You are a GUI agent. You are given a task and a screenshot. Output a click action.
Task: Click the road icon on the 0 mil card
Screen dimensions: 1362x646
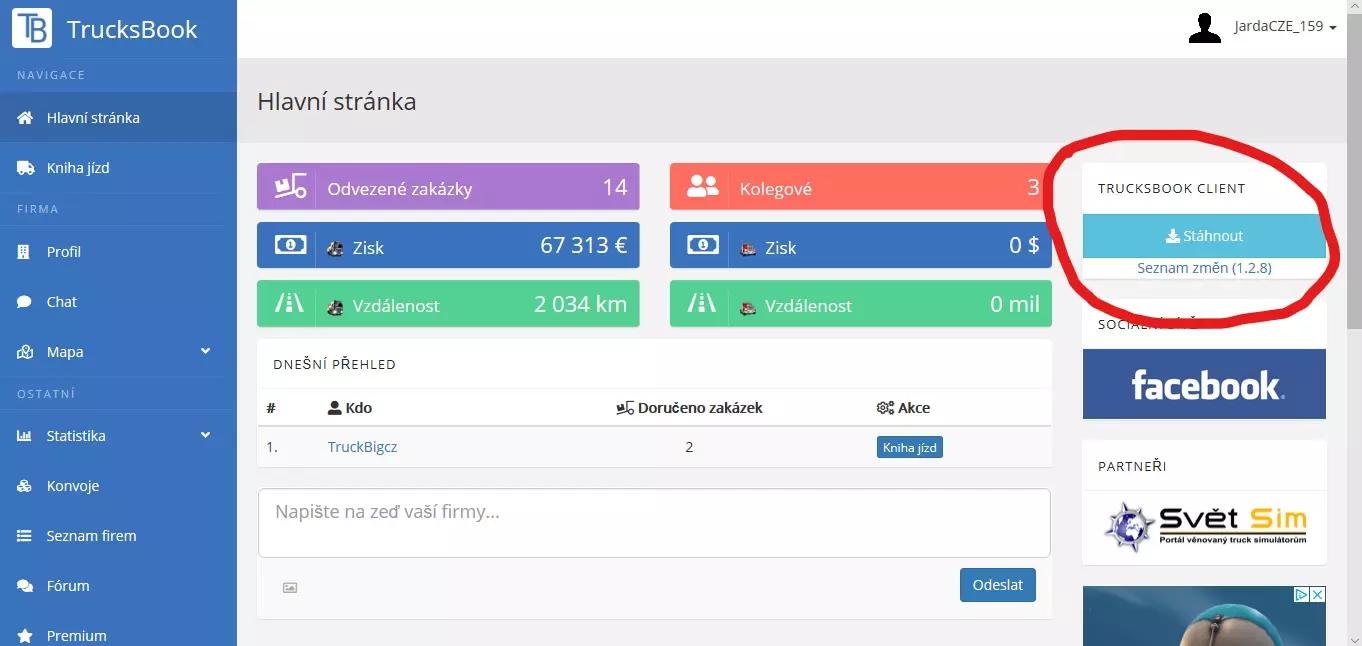click(x=703, y=304)
